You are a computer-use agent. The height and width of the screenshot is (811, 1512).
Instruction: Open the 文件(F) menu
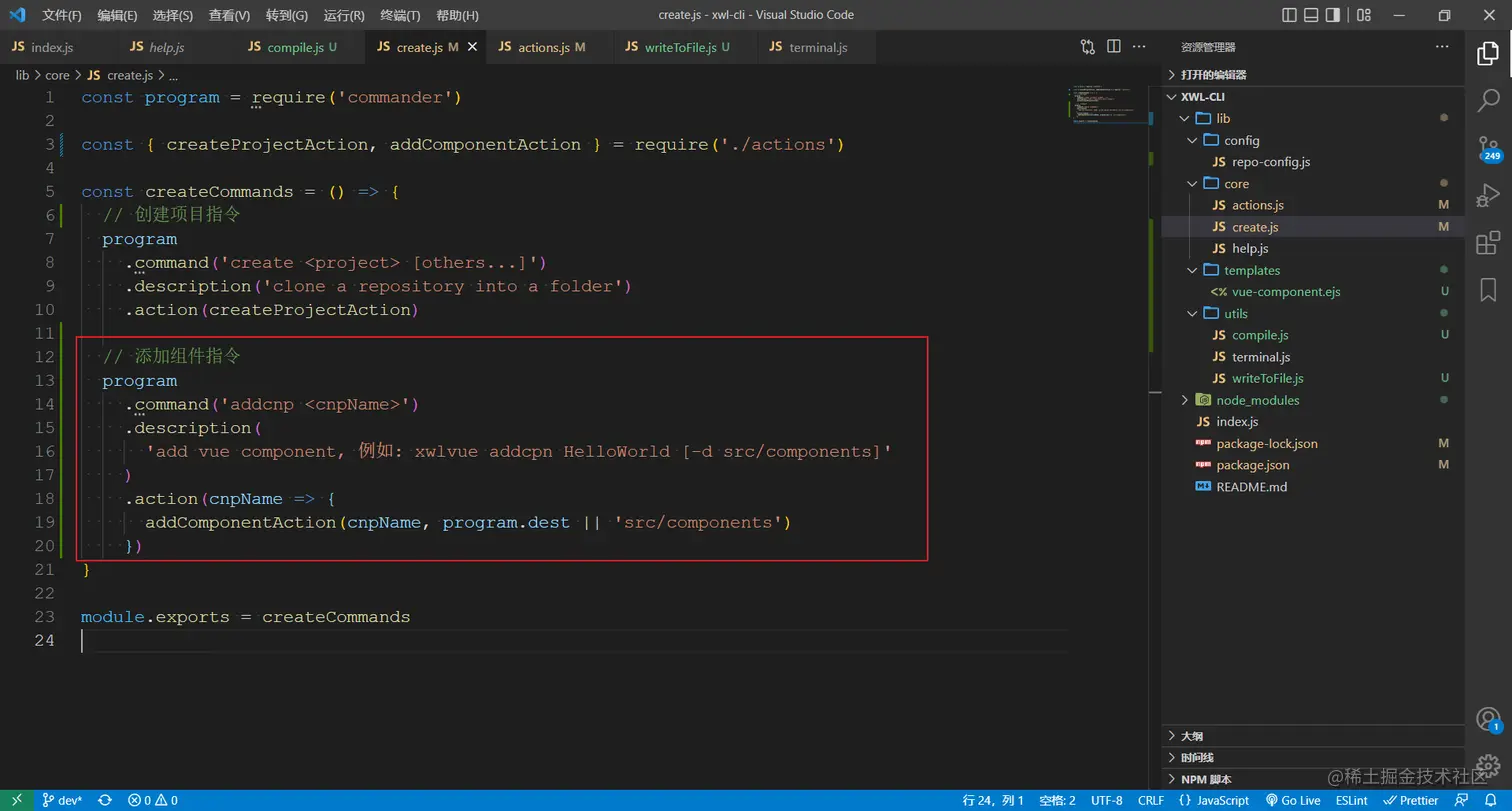coord(62,16)
